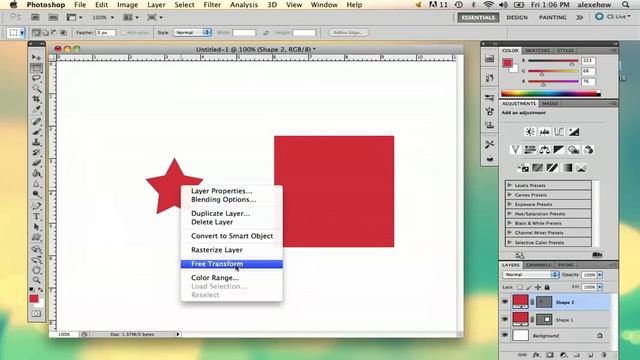
Task: Select the Eyedropper tool
Action: tap(36, 109)
